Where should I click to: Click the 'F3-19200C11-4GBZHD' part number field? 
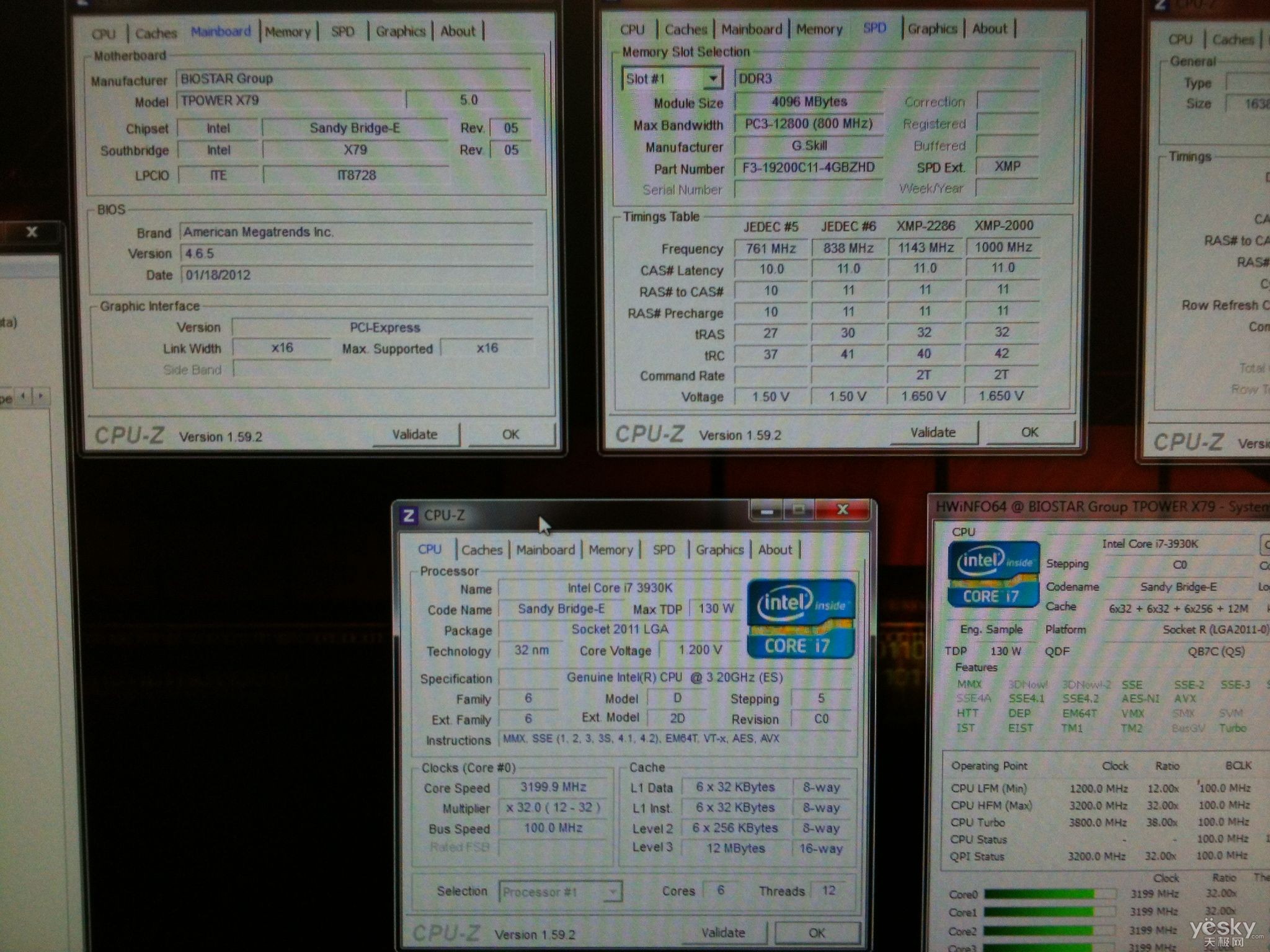click(809, 167)
